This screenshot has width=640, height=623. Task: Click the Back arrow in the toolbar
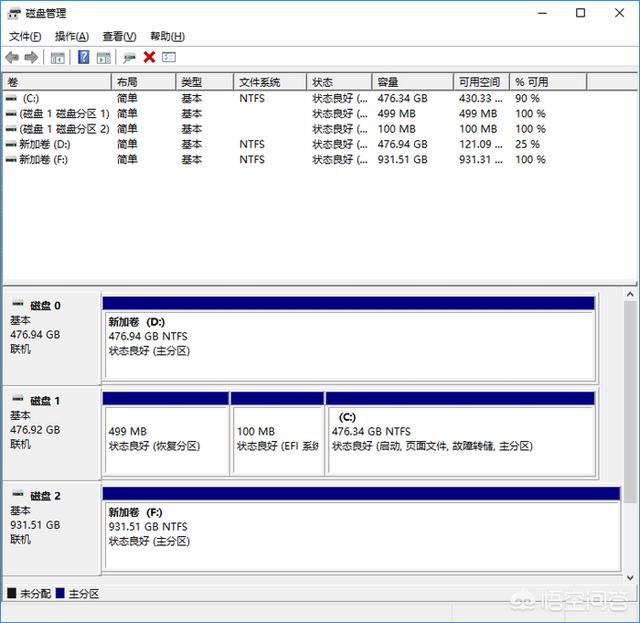click(x=12, y=58)
